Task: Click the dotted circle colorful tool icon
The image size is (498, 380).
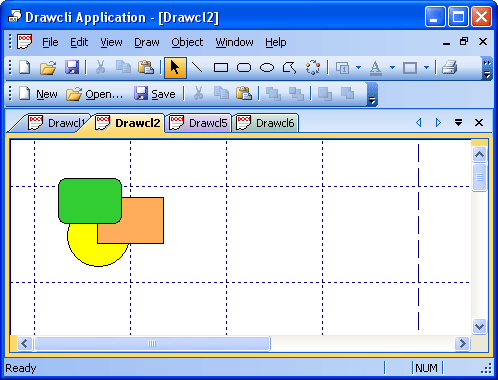Action: click(x=313, y=68)
